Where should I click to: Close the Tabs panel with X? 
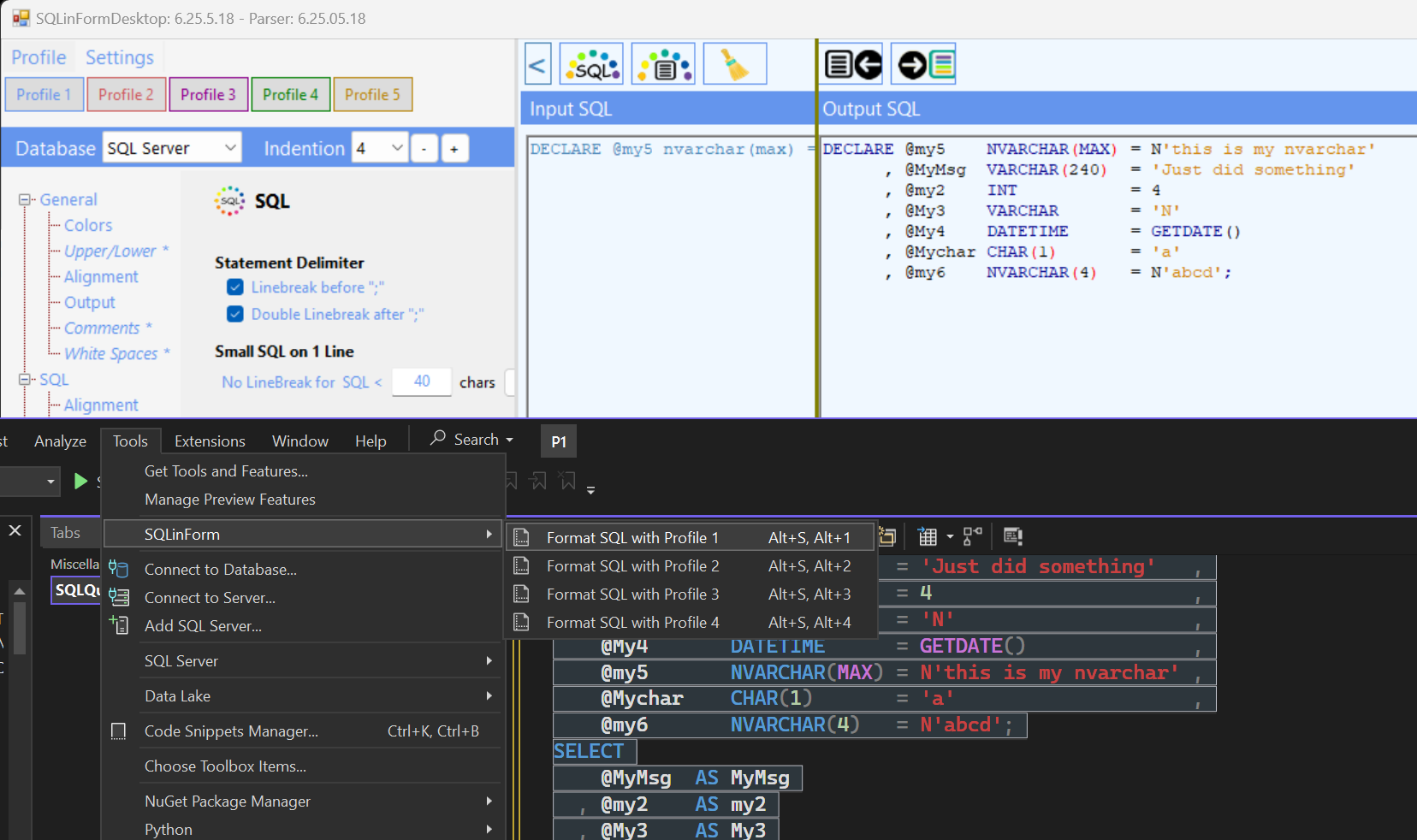pos(15,530)
